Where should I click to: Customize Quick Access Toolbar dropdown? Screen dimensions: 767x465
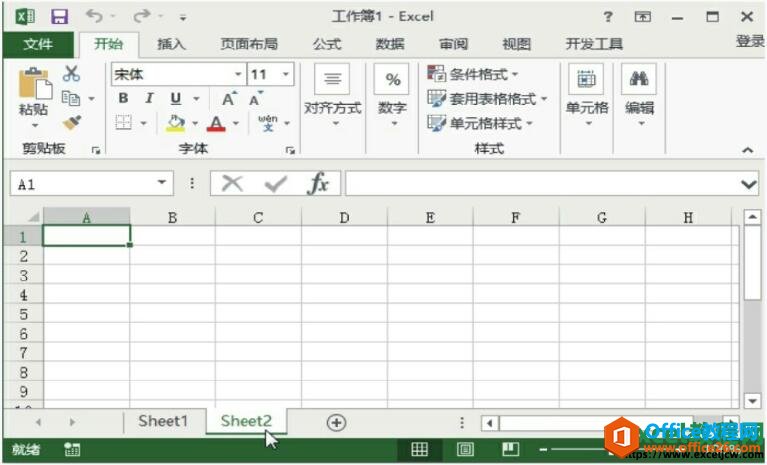coord(182,18)
